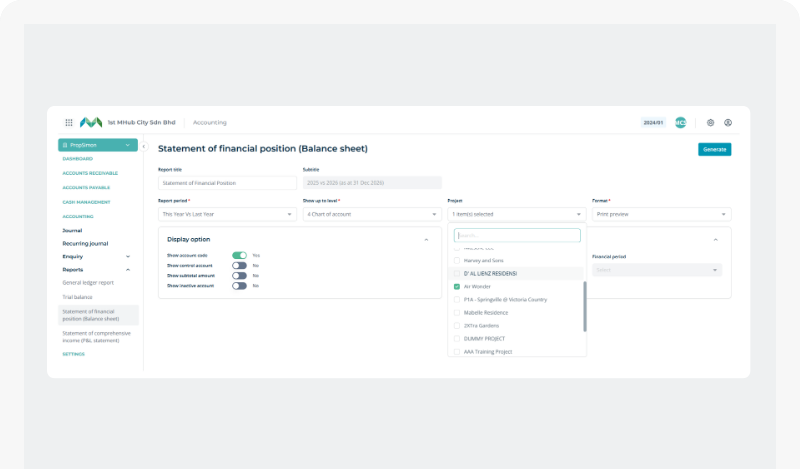Collapse the Display option panel chevron

click(427, 240)
